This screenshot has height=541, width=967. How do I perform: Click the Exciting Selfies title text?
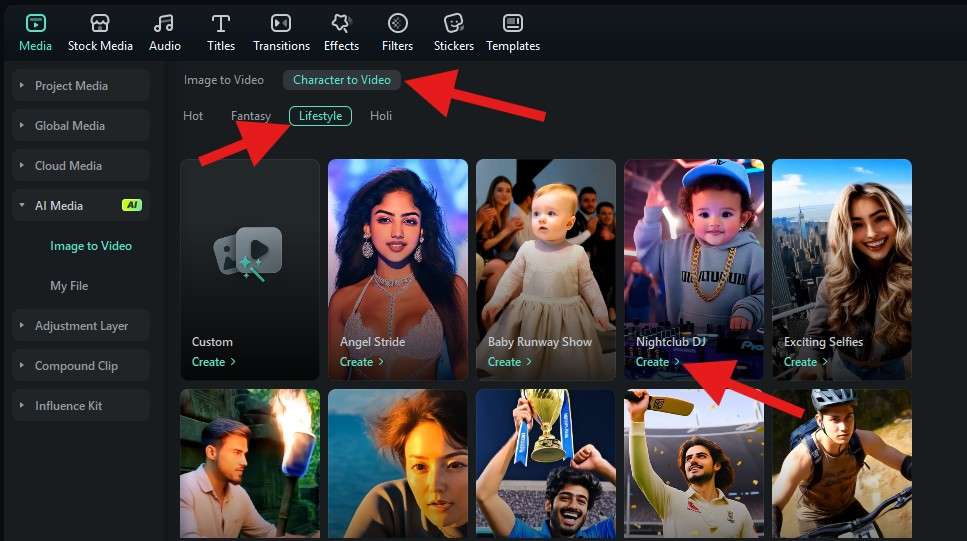(823, 342)
